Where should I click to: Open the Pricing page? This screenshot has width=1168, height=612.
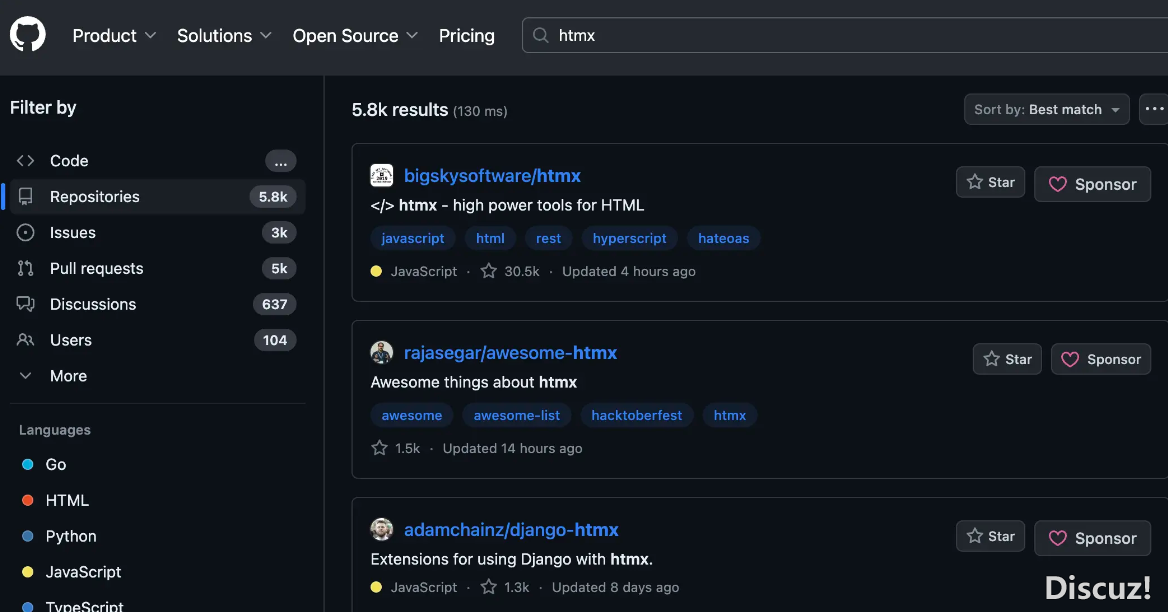[466, 36]
